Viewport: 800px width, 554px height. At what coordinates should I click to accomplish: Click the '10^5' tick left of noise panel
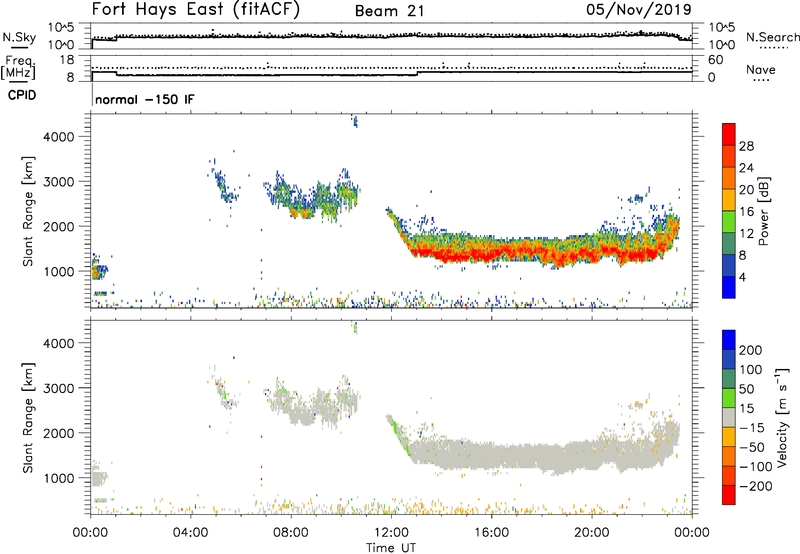pyautogui.click(x=61, y=27)
